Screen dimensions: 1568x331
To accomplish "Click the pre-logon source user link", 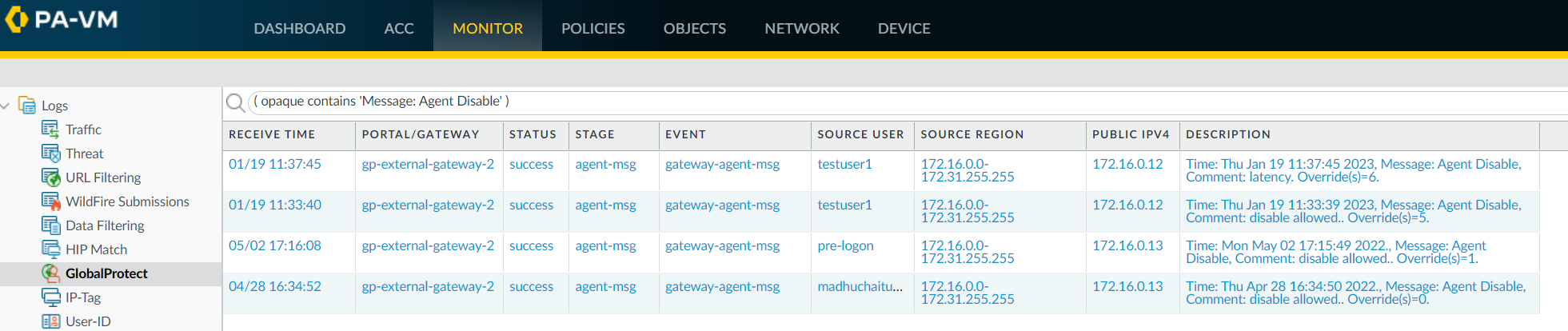I will coord(845,245).
